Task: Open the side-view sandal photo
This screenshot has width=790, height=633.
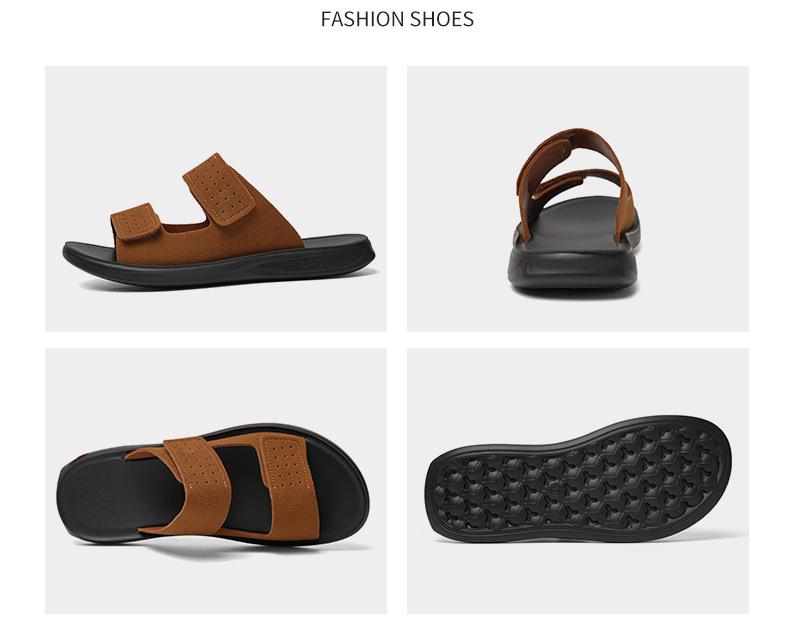Action: point(216,199)
